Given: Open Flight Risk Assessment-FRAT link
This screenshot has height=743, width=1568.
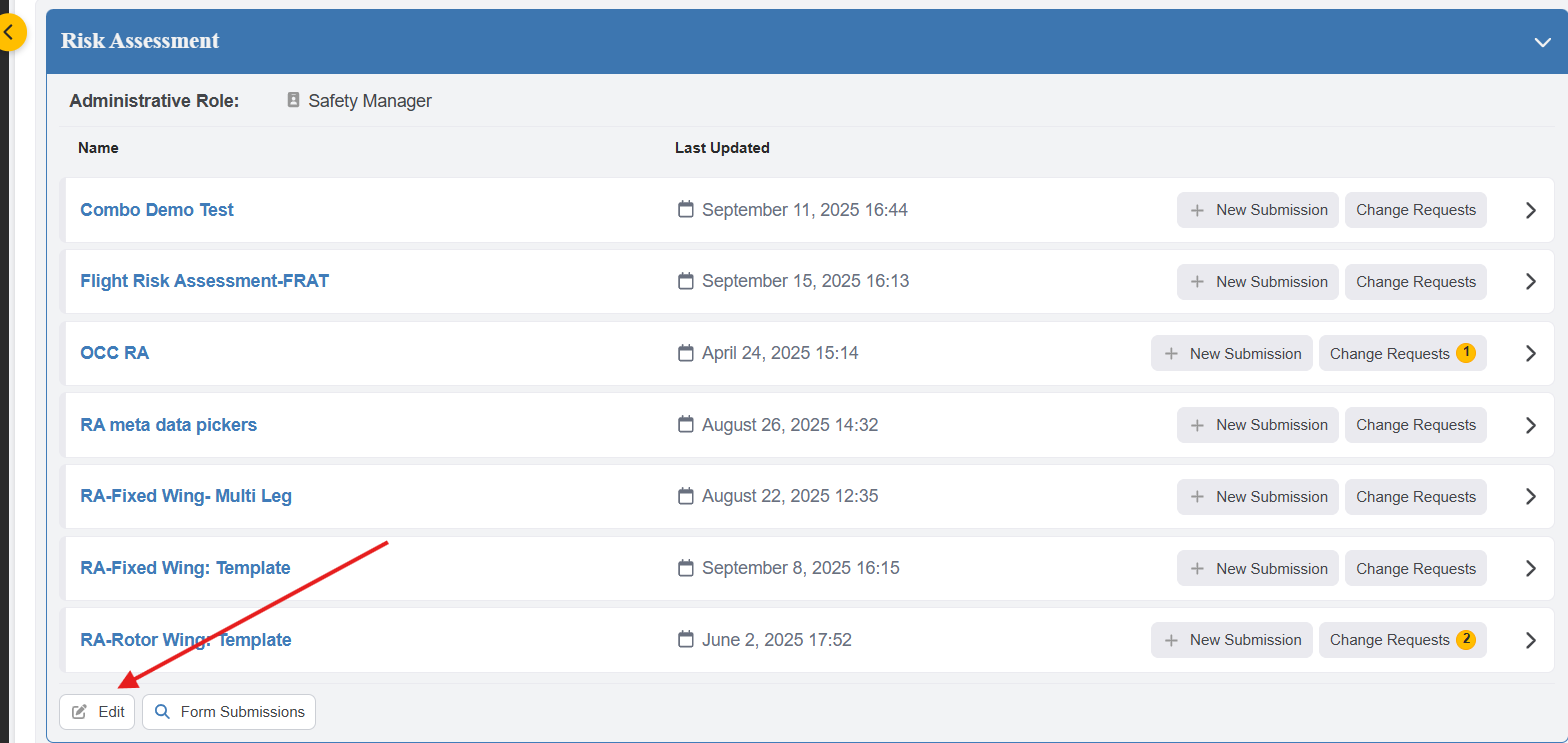Looking at the screenshot, I should pyautogui.click(x=204, y=281).
